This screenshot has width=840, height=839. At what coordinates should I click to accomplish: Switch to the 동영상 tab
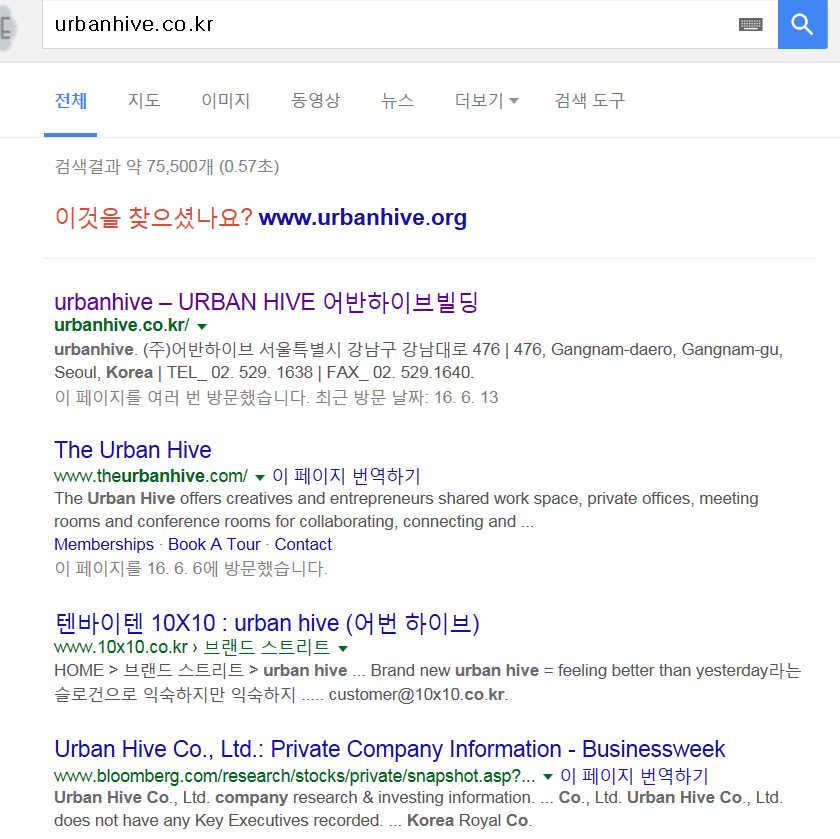pos(316,100)
